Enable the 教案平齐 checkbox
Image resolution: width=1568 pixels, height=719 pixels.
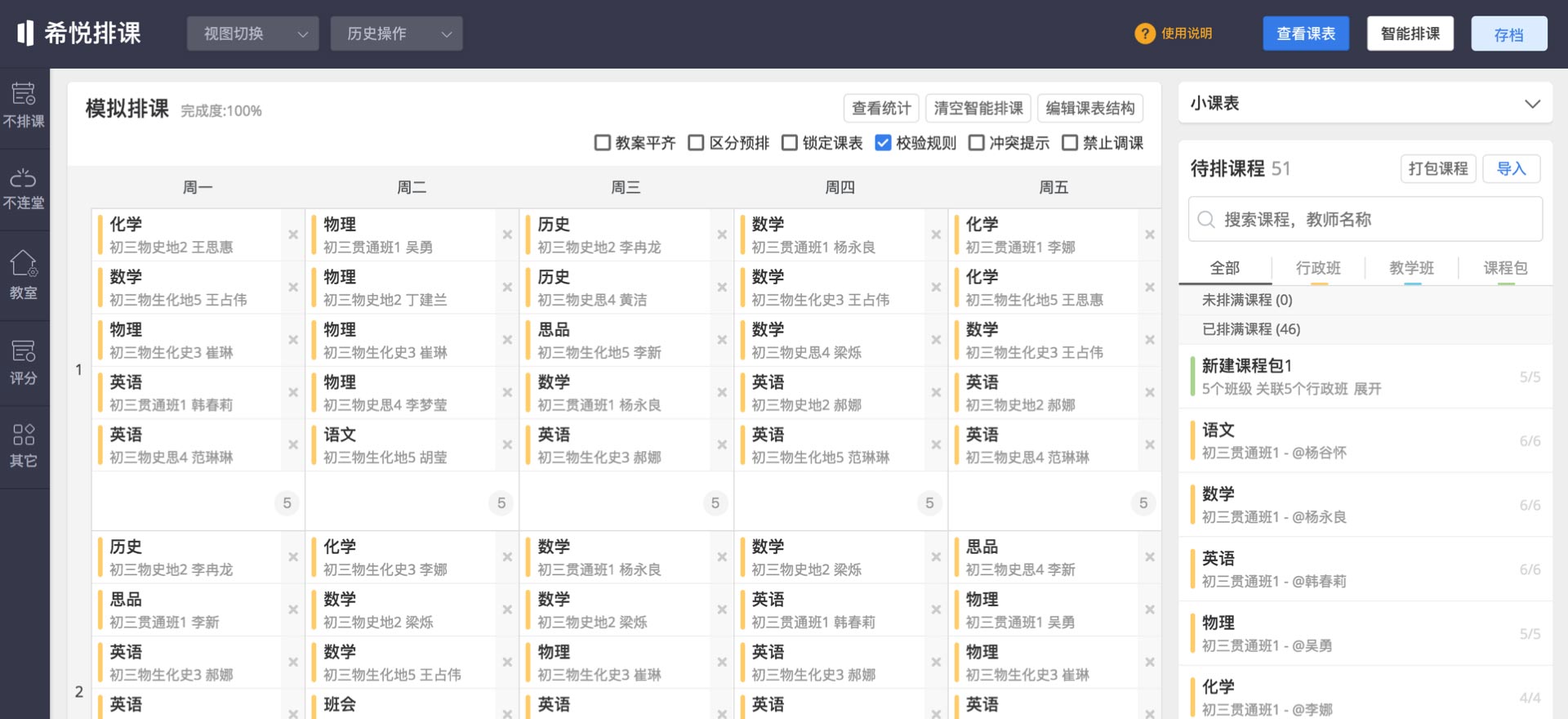[603, 143]
